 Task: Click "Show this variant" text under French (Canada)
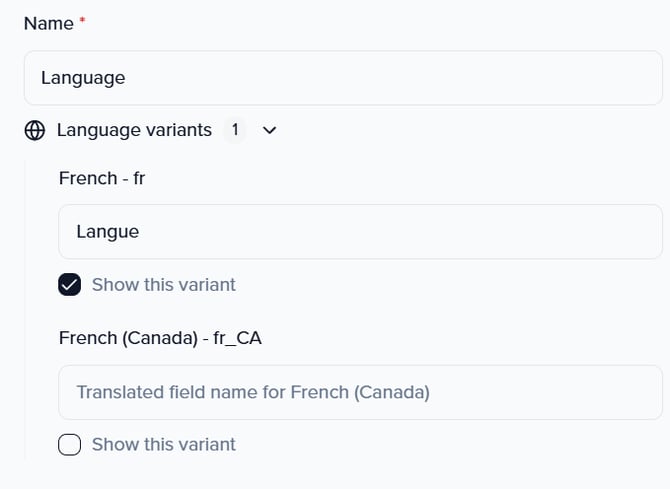163,445
